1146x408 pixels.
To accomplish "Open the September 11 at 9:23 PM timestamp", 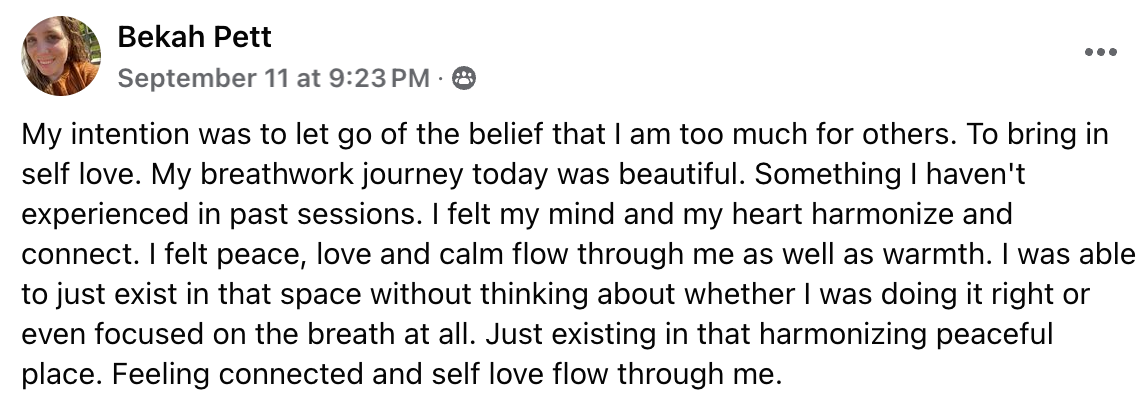I will 273,78.
